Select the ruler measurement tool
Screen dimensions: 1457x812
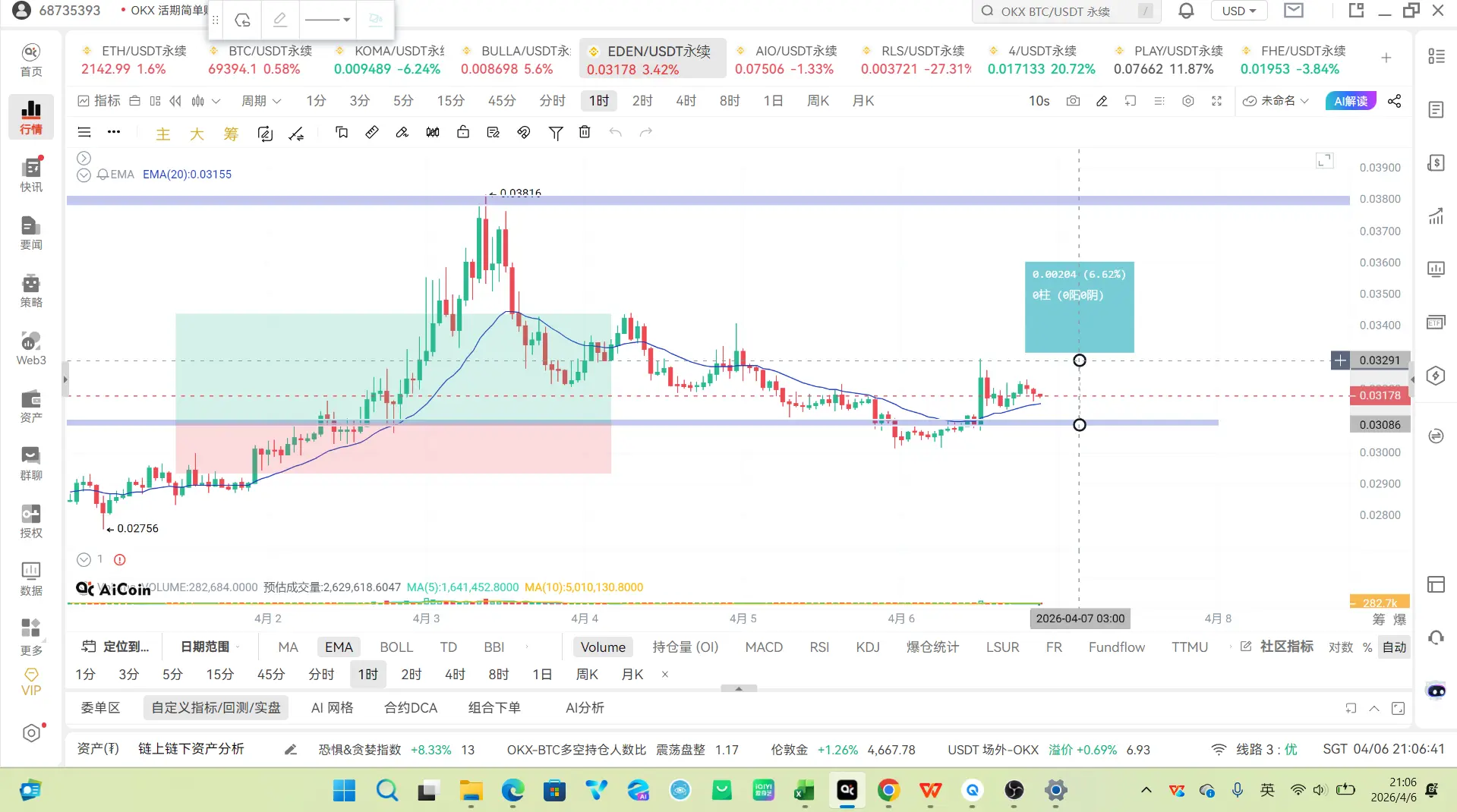click(x=372, y=133)
